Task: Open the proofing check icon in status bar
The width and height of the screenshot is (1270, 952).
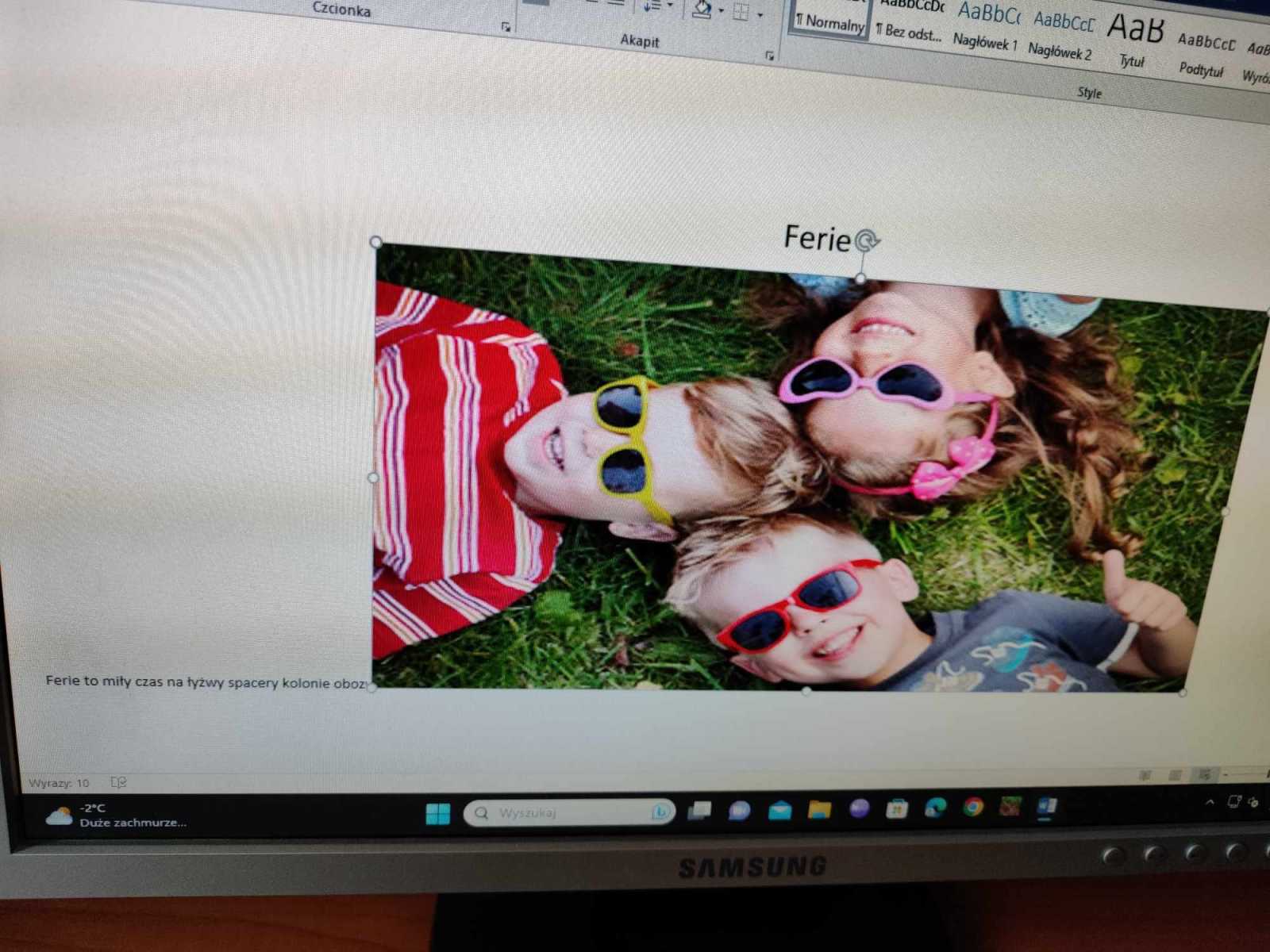Action: click(119, 783)
